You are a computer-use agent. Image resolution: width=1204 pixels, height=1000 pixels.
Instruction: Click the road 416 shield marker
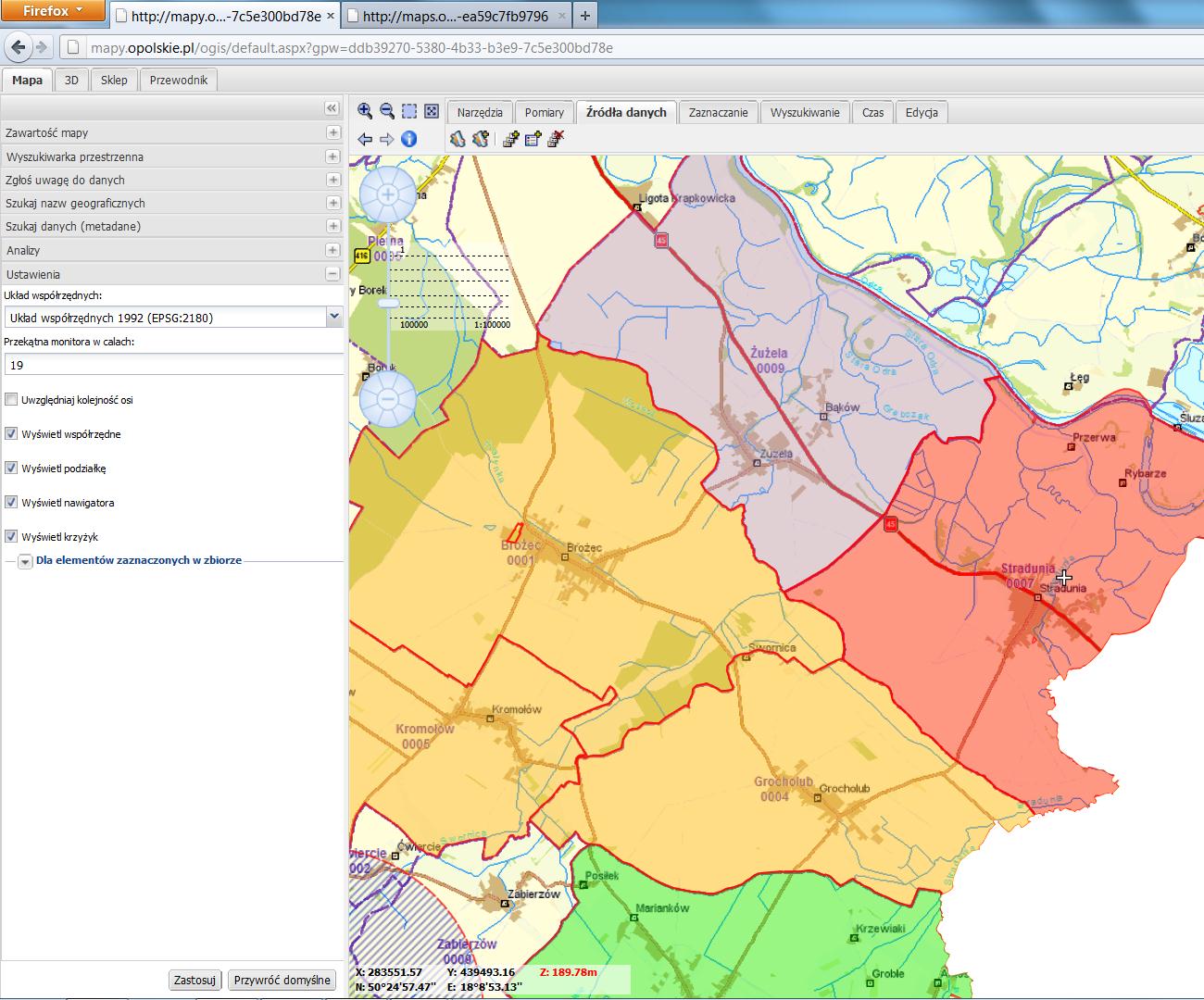360,256
